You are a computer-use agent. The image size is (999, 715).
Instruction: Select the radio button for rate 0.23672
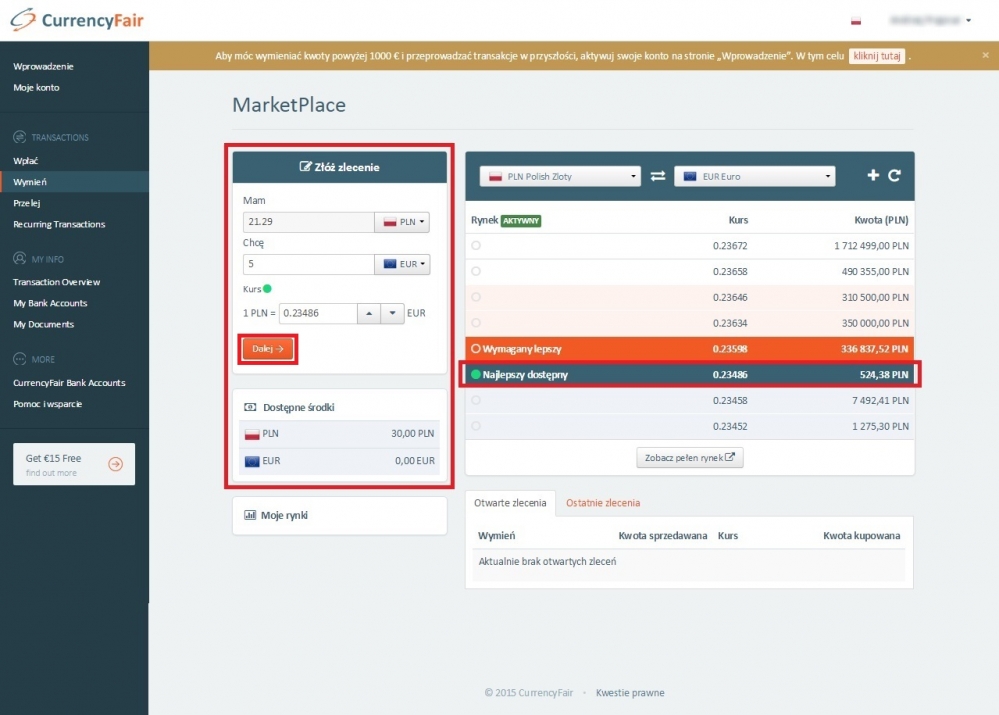(476, 245)
